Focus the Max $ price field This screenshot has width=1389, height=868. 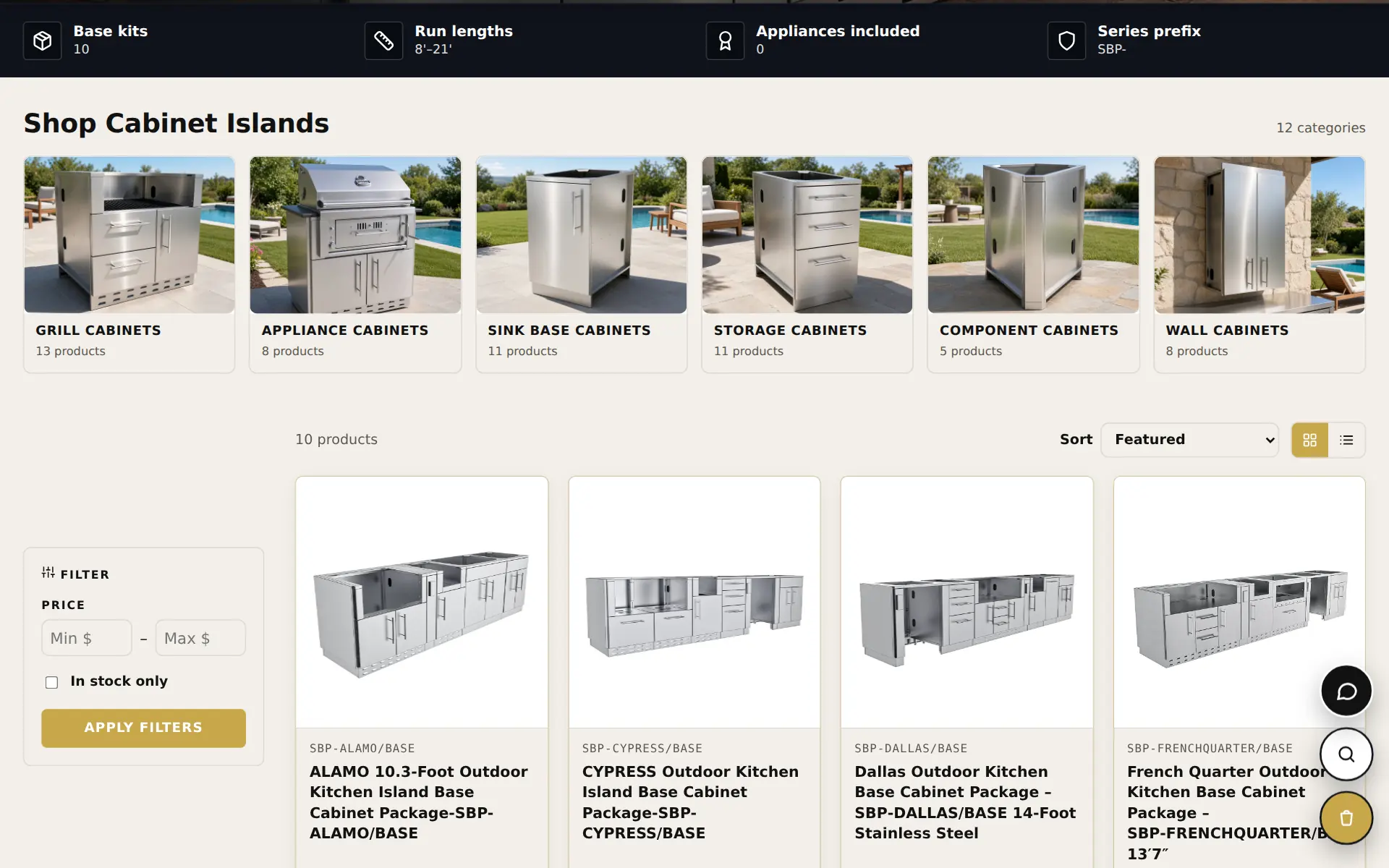(200, 638)
